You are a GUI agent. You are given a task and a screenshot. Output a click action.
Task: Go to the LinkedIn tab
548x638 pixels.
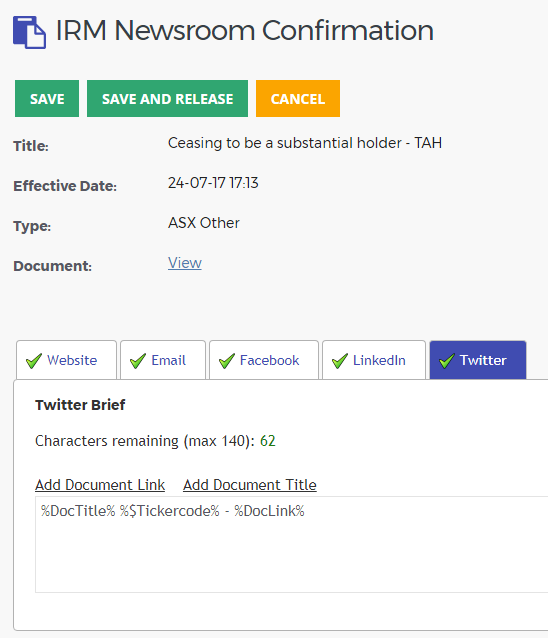(x=374, y=360)
